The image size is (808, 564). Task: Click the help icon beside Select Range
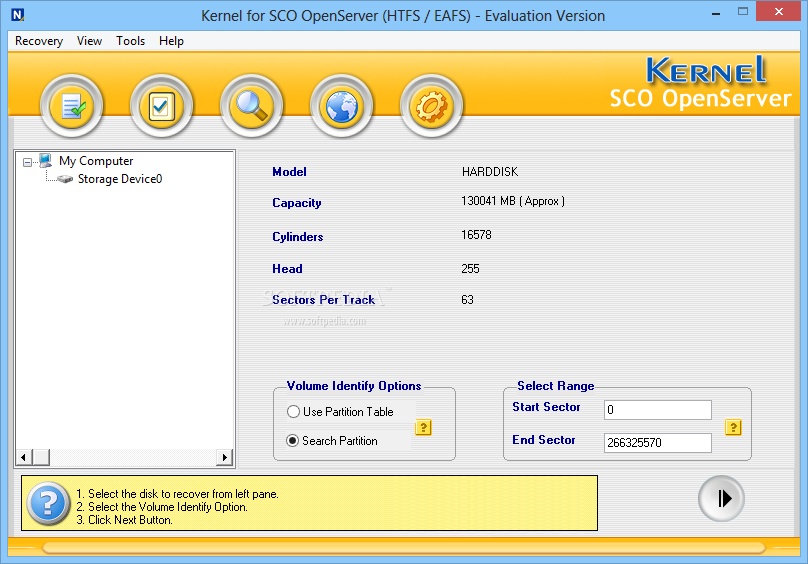coord(733,427)
